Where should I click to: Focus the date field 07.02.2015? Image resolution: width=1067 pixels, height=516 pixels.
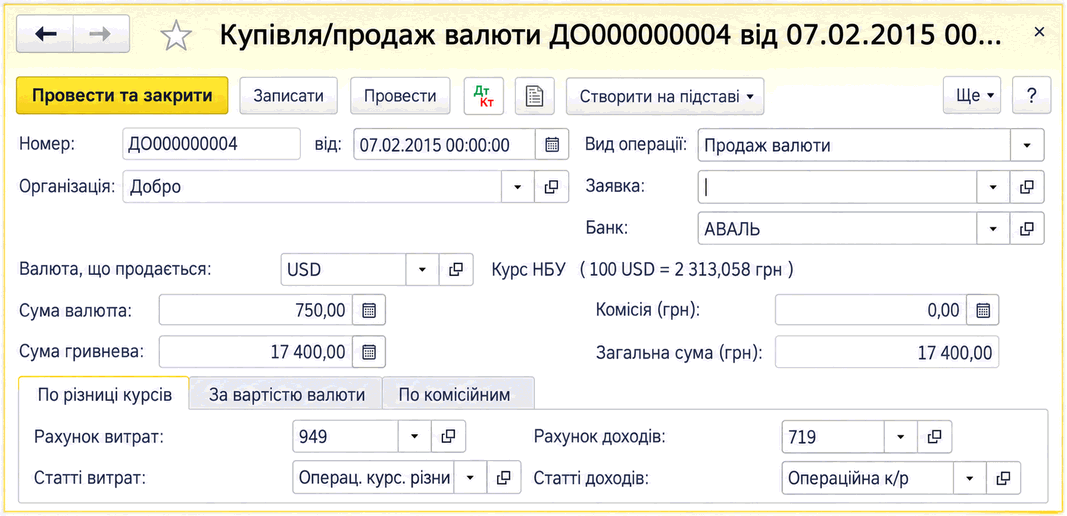(444, 144)
